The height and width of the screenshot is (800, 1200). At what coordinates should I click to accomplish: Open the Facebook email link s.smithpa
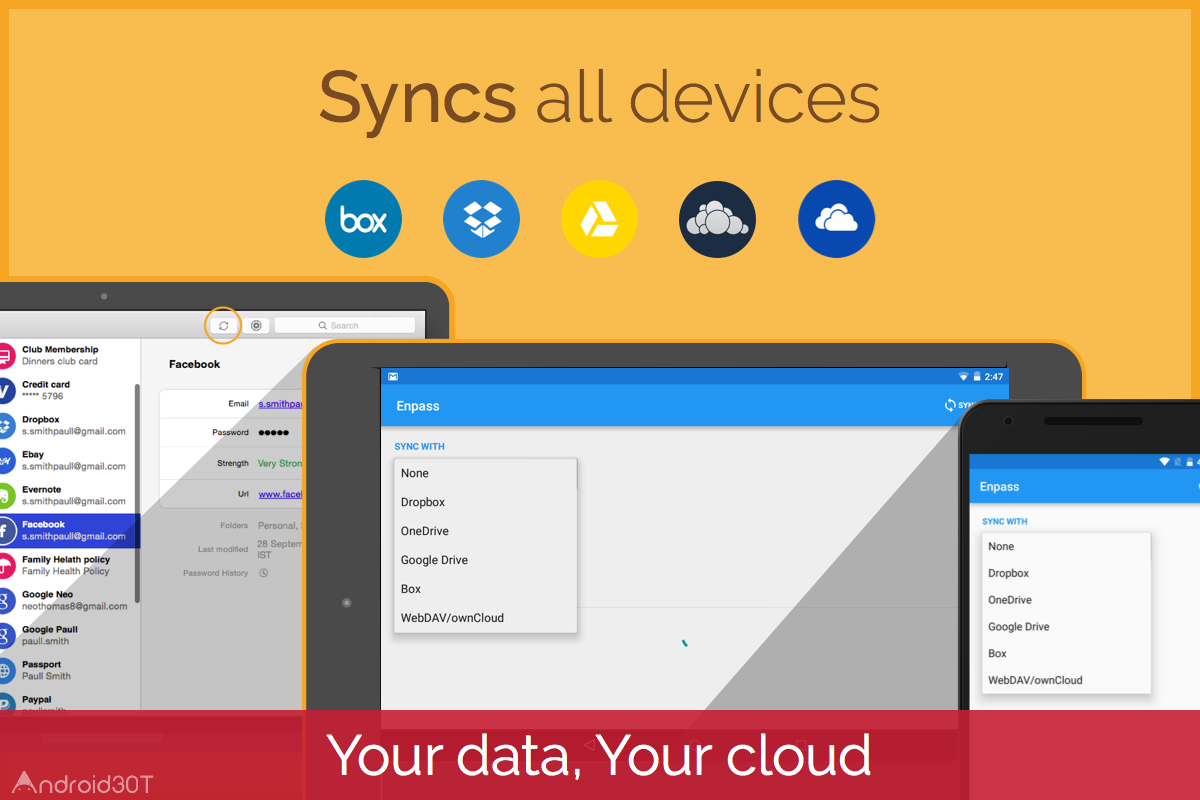click(280, 403)
